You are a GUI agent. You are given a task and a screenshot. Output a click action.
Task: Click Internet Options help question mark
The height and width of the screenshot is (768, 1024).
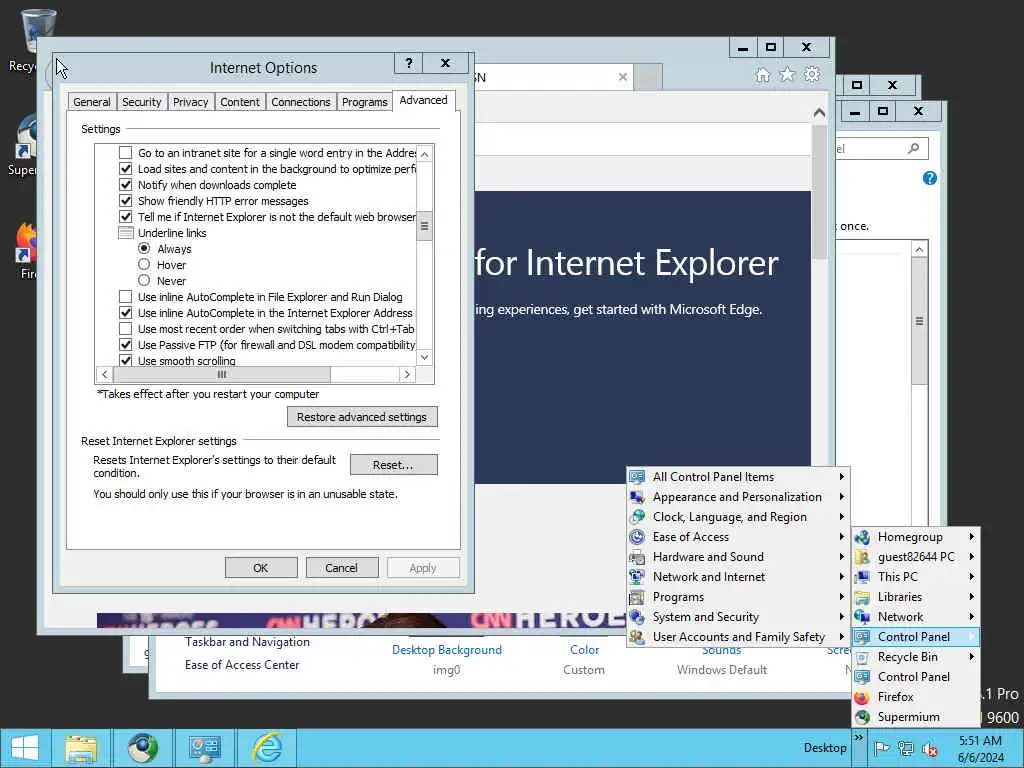coord(409,63)
